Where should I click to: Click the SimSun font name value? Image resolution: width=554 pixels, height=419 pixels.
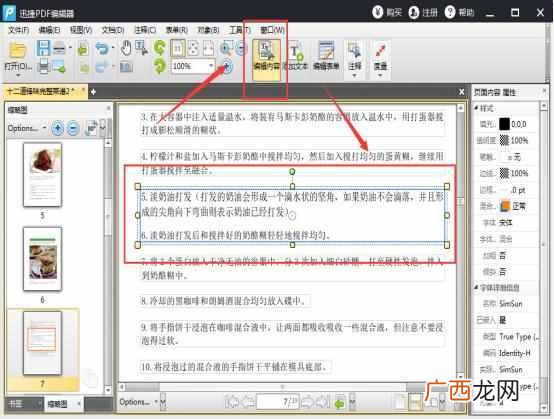click(511, 304)
